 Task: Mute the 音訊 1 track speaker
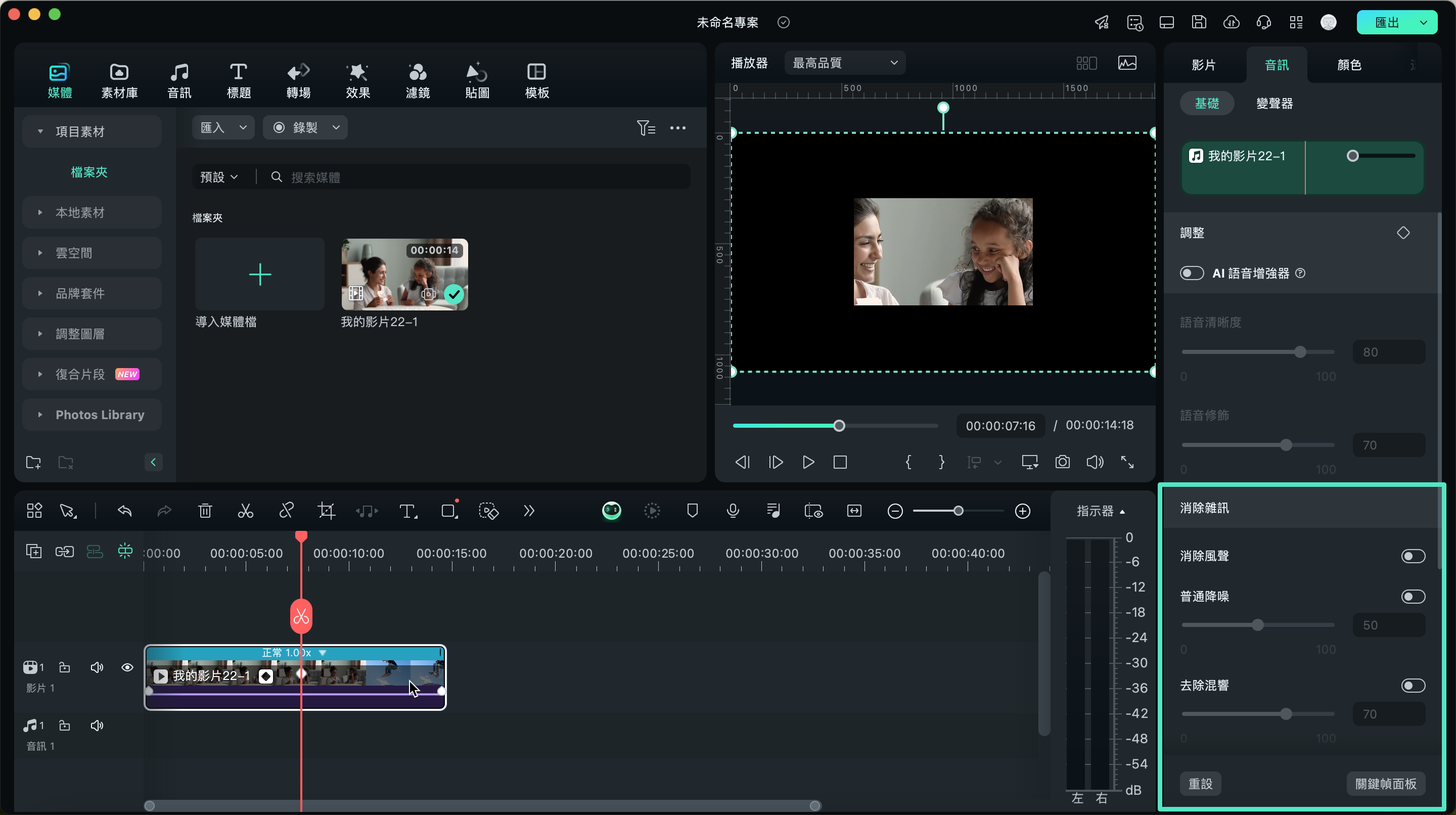tap(97, 725)
